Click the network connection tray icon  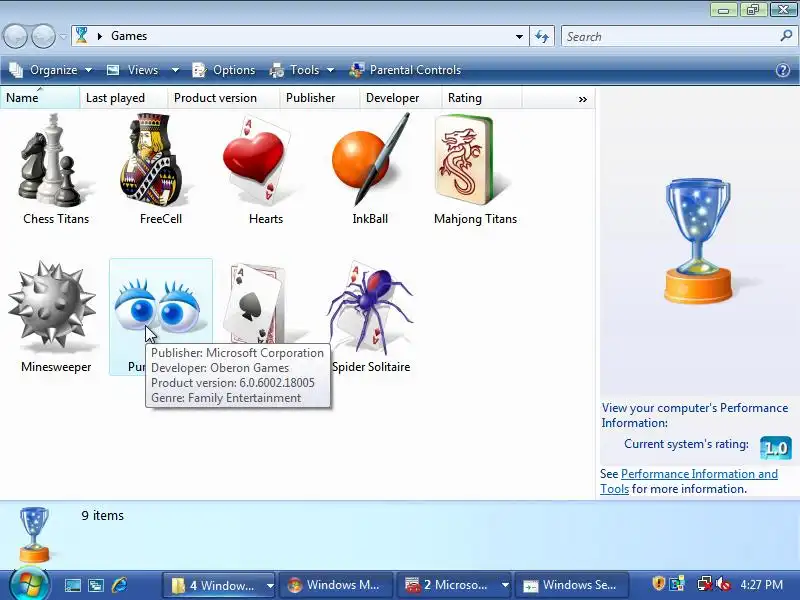coord(705,584)
